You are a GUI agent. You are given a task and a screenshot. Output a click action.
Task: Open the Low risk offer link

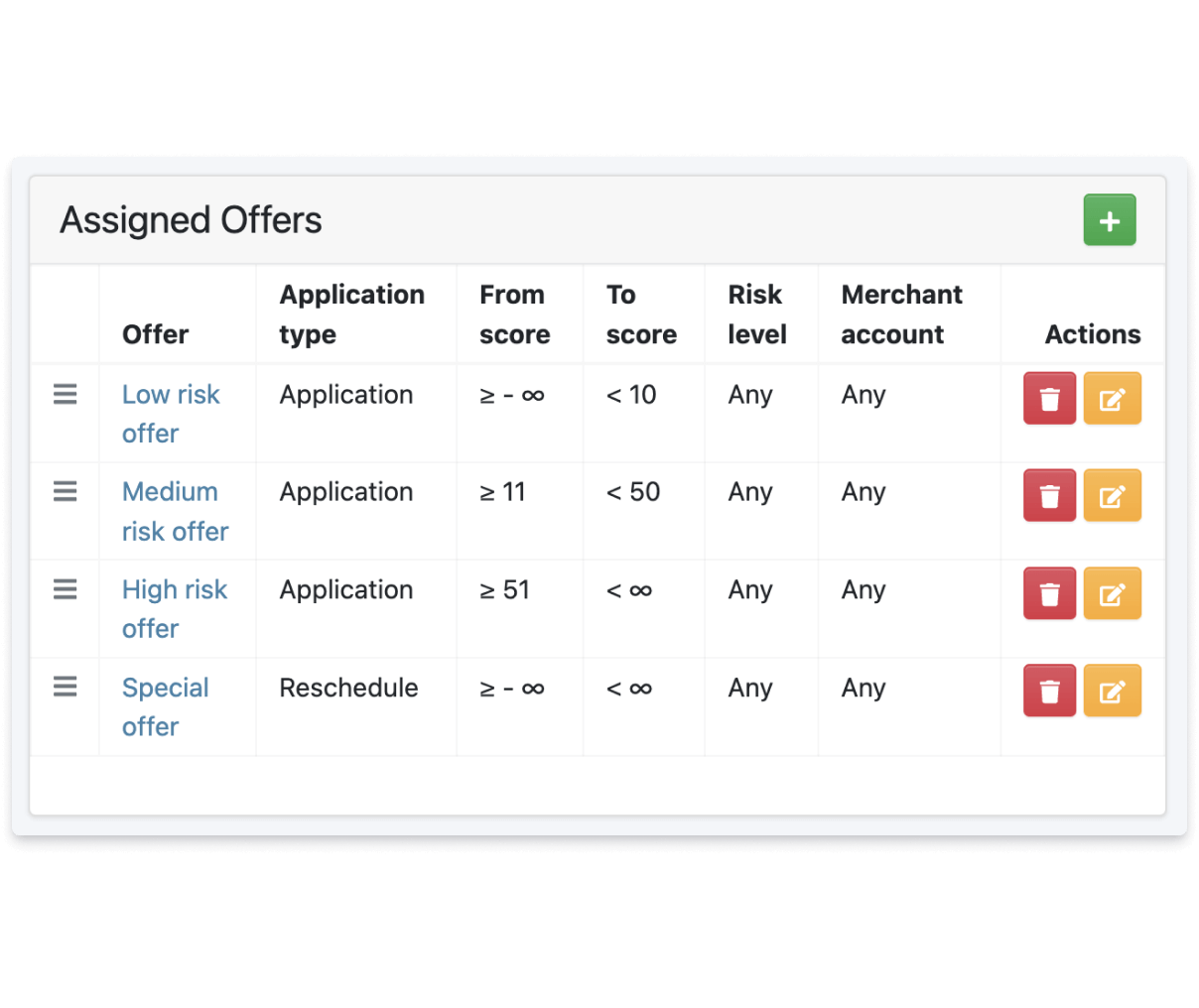point(171,414)
